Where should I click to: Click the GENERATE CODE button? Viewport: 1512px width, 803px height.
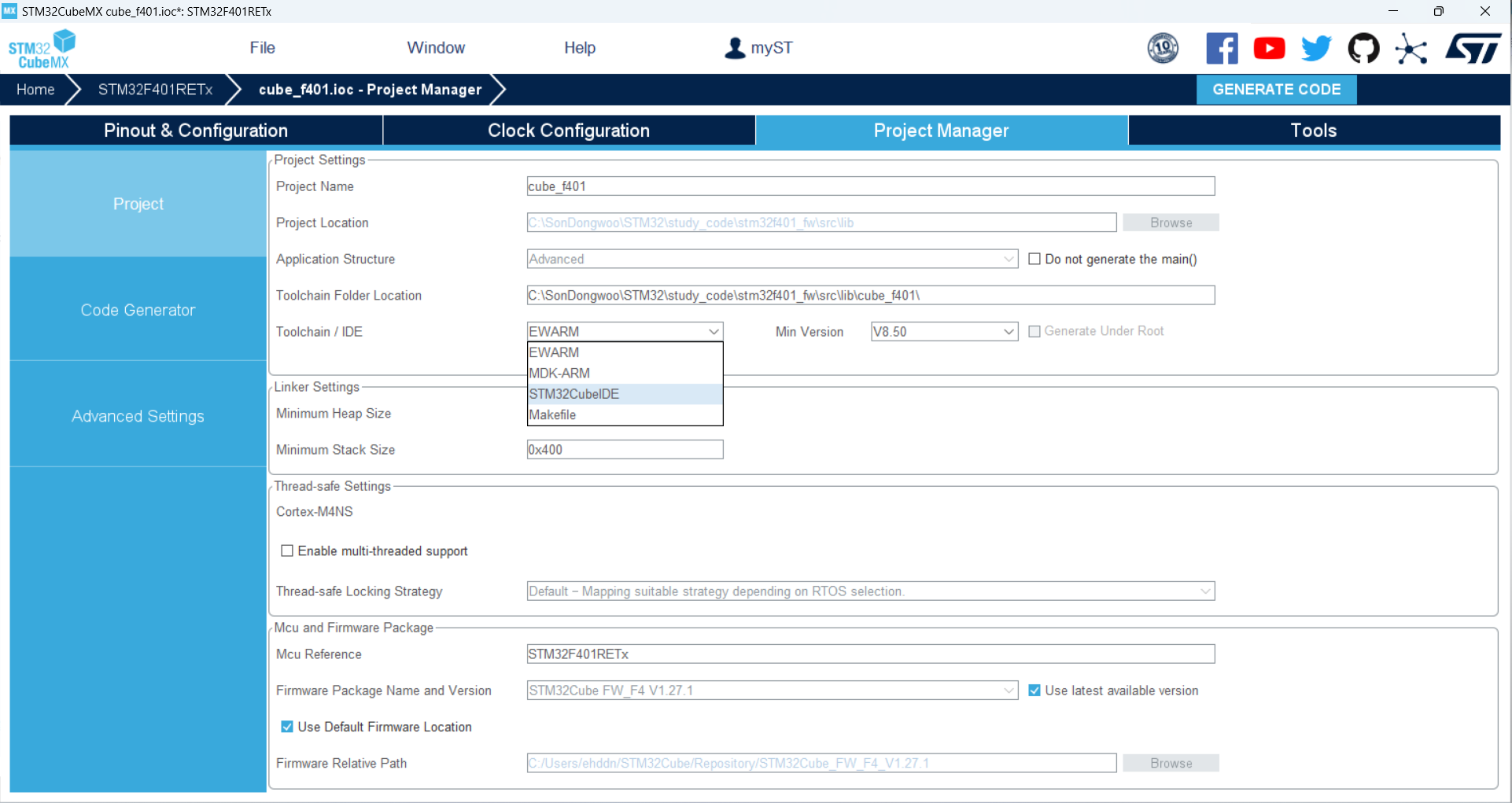[x=1276, y=90]
